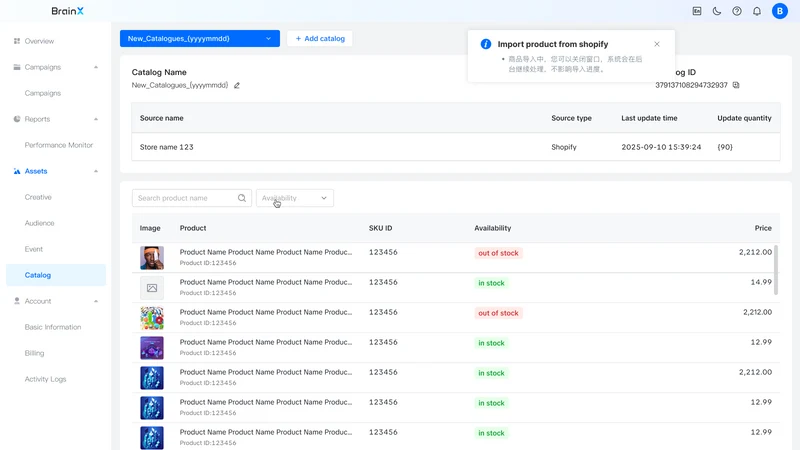Click the product table vertical scrollbar
Screen dimensions: 800x450
(x=776, y=270)
